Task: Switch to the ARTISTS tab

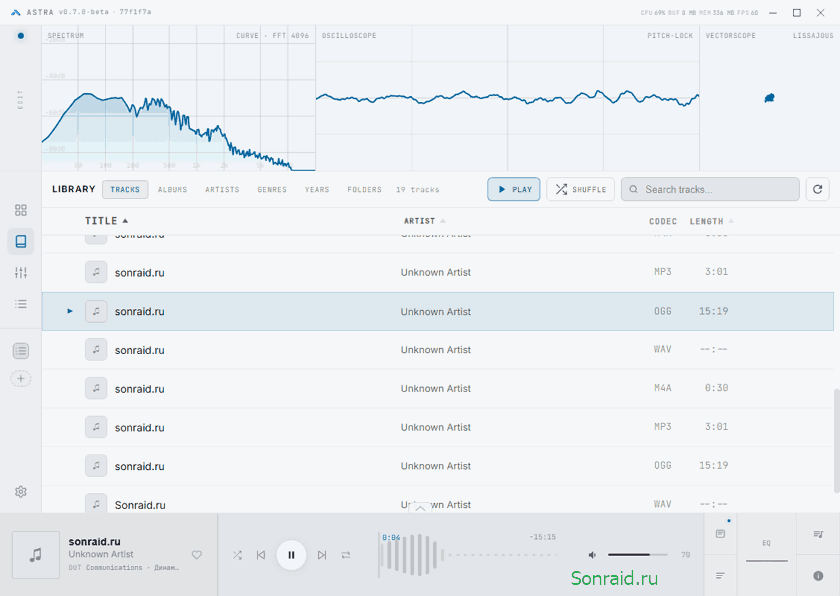Action: pos(222,190)
